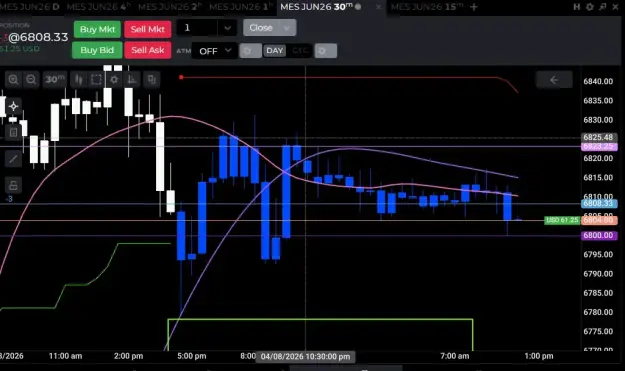Click the 6800.00 purple price label
The height and width of the screenshot is (371, 625).
click(599, 236)
